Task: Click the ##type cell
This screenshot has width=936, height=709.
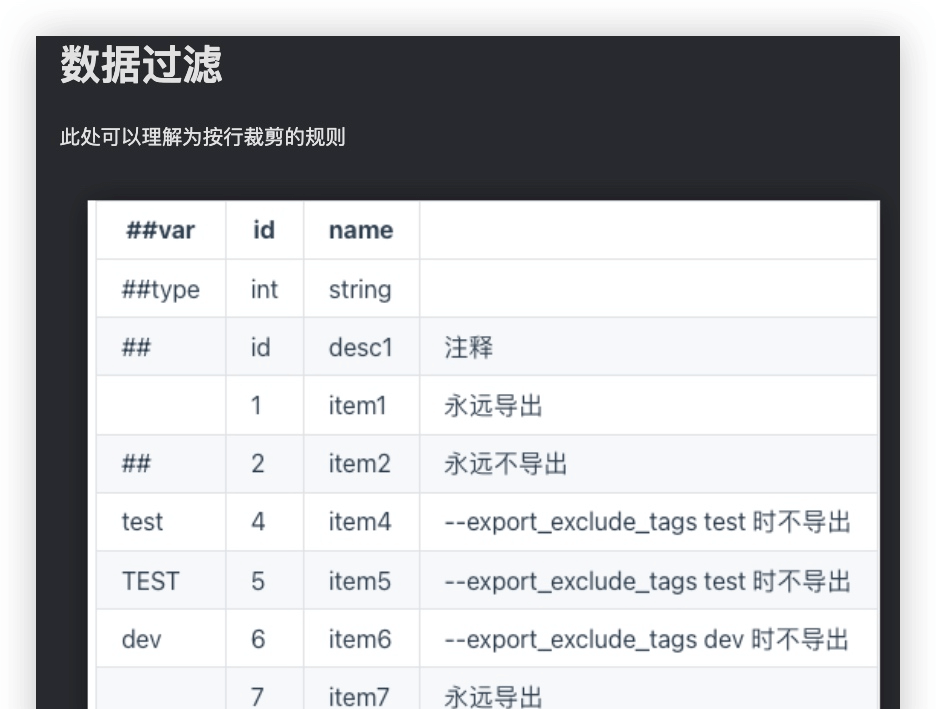Action: tap(161, 289)
